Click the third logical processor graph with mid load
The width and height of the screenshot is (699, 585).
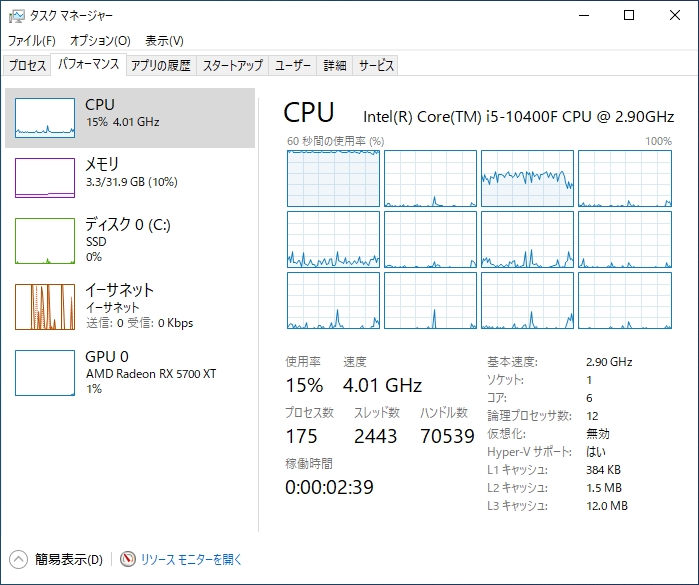pyautogui.click(x=527, y=178)
